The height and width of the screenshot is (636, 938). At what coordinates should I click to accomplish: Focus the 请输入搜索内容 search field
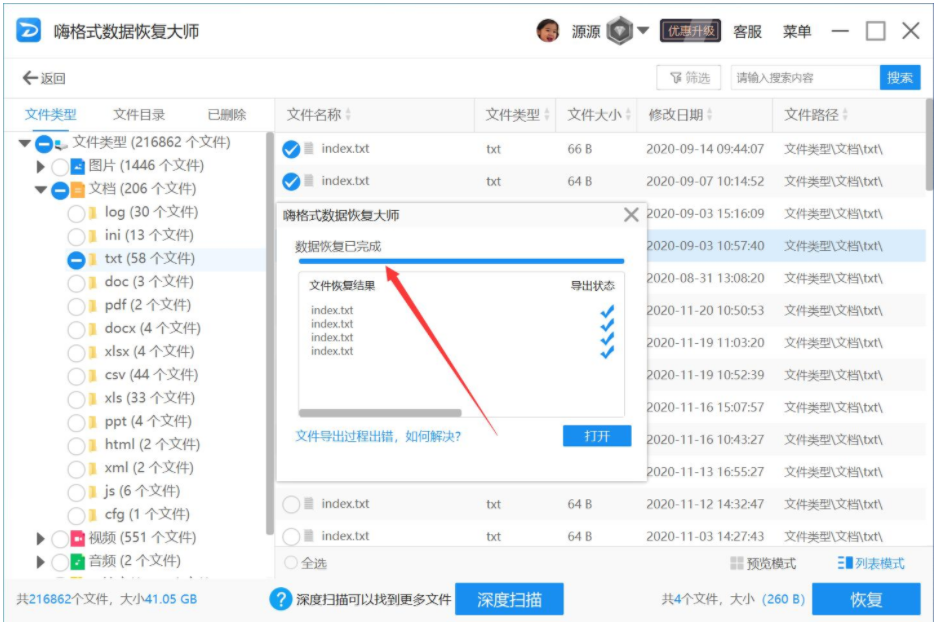tap(805, 78)
